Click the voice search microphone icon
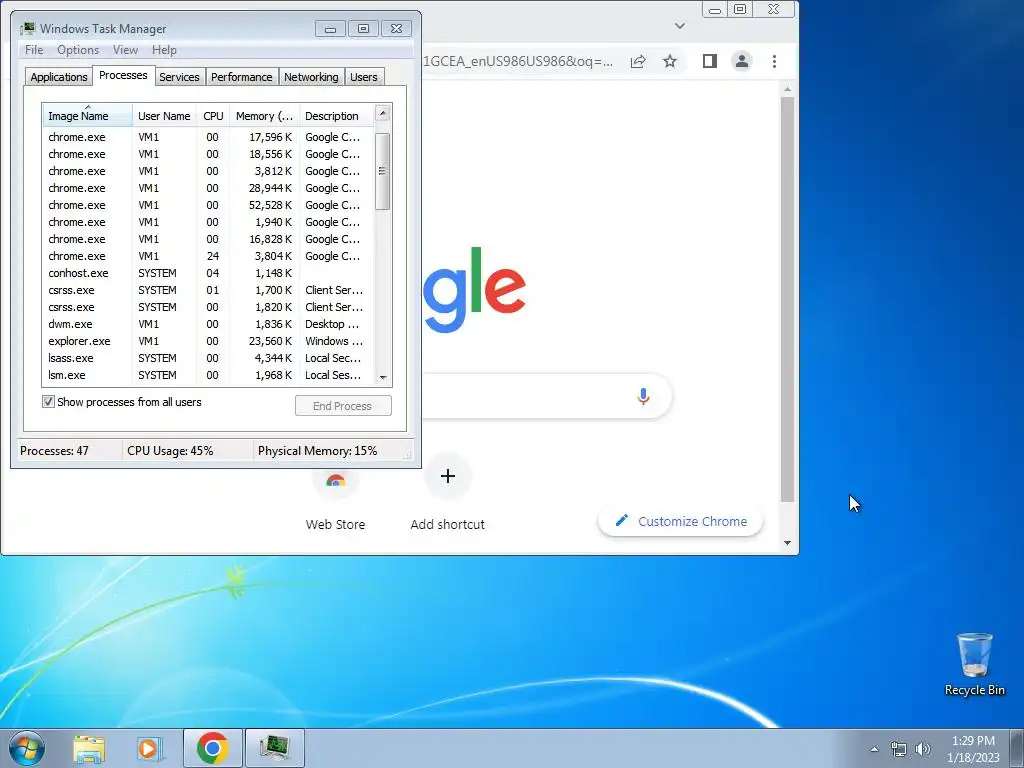The height and width of the screenshot is (768, 1024). (643, 396)
